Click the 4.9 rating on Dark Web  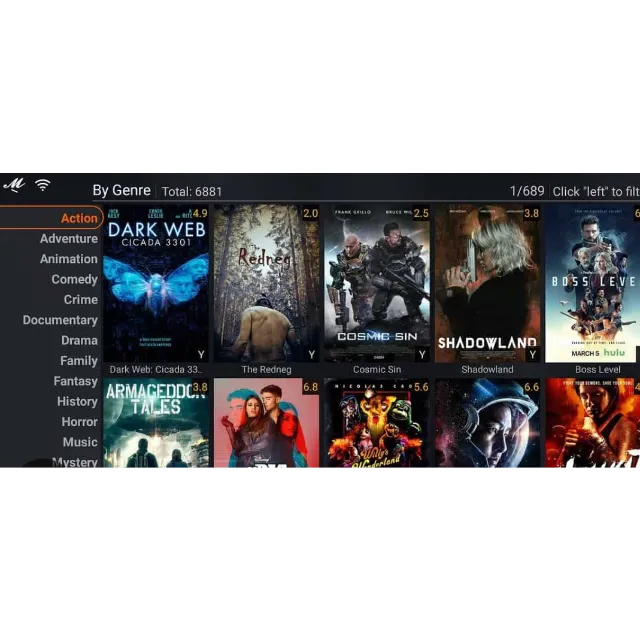click(x=200, y=213)
